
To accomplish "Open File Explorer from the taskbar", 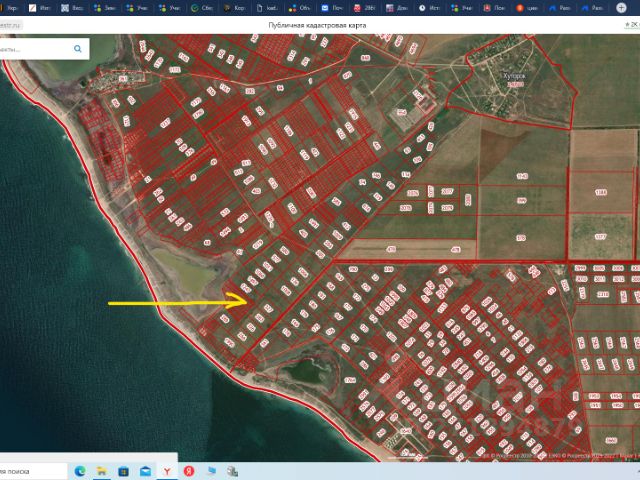I will pyautogui.click(x=101, y=471).
